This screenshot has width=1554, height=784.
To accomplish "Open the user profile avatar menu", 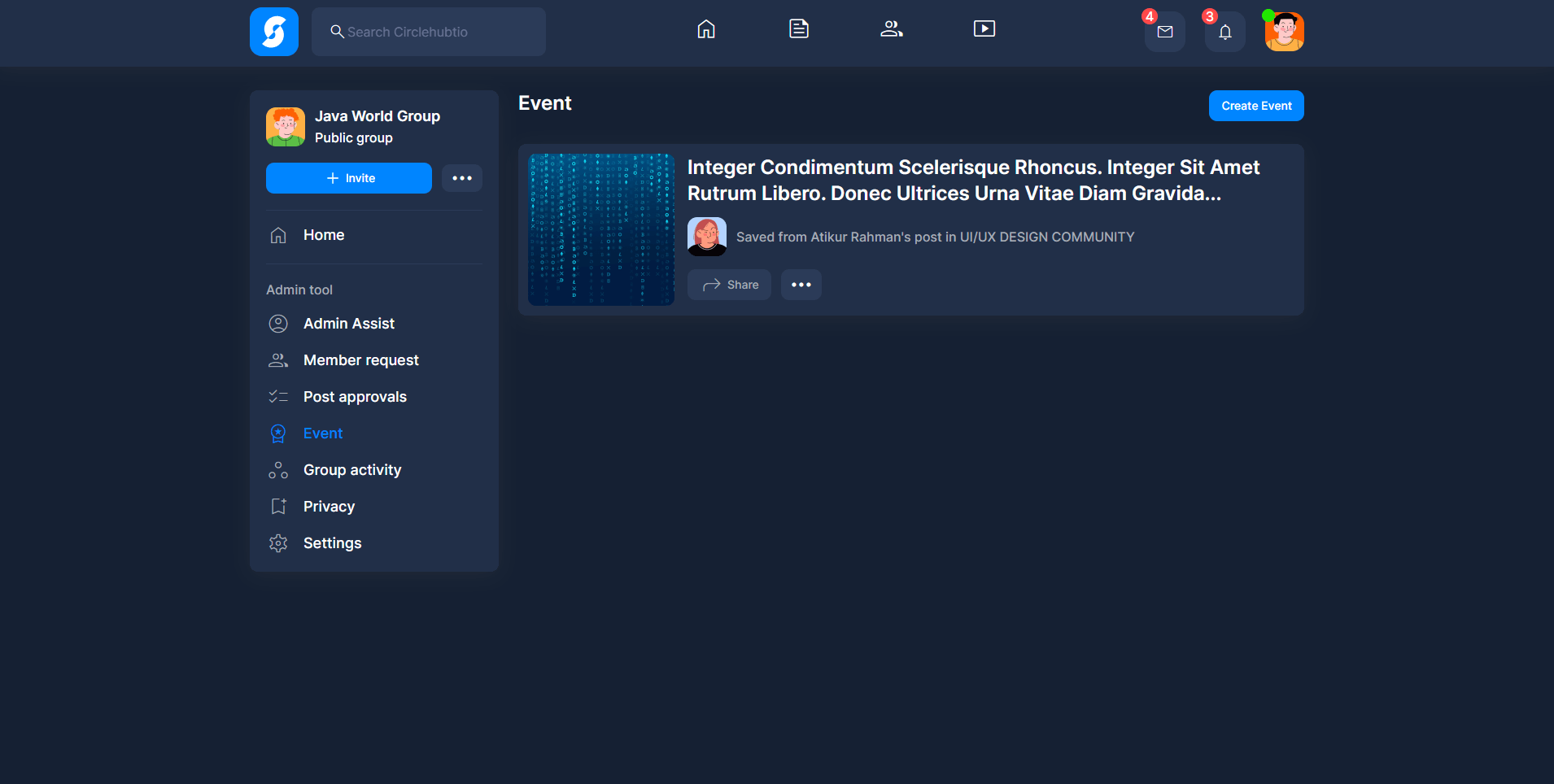I will [1285, 32].
